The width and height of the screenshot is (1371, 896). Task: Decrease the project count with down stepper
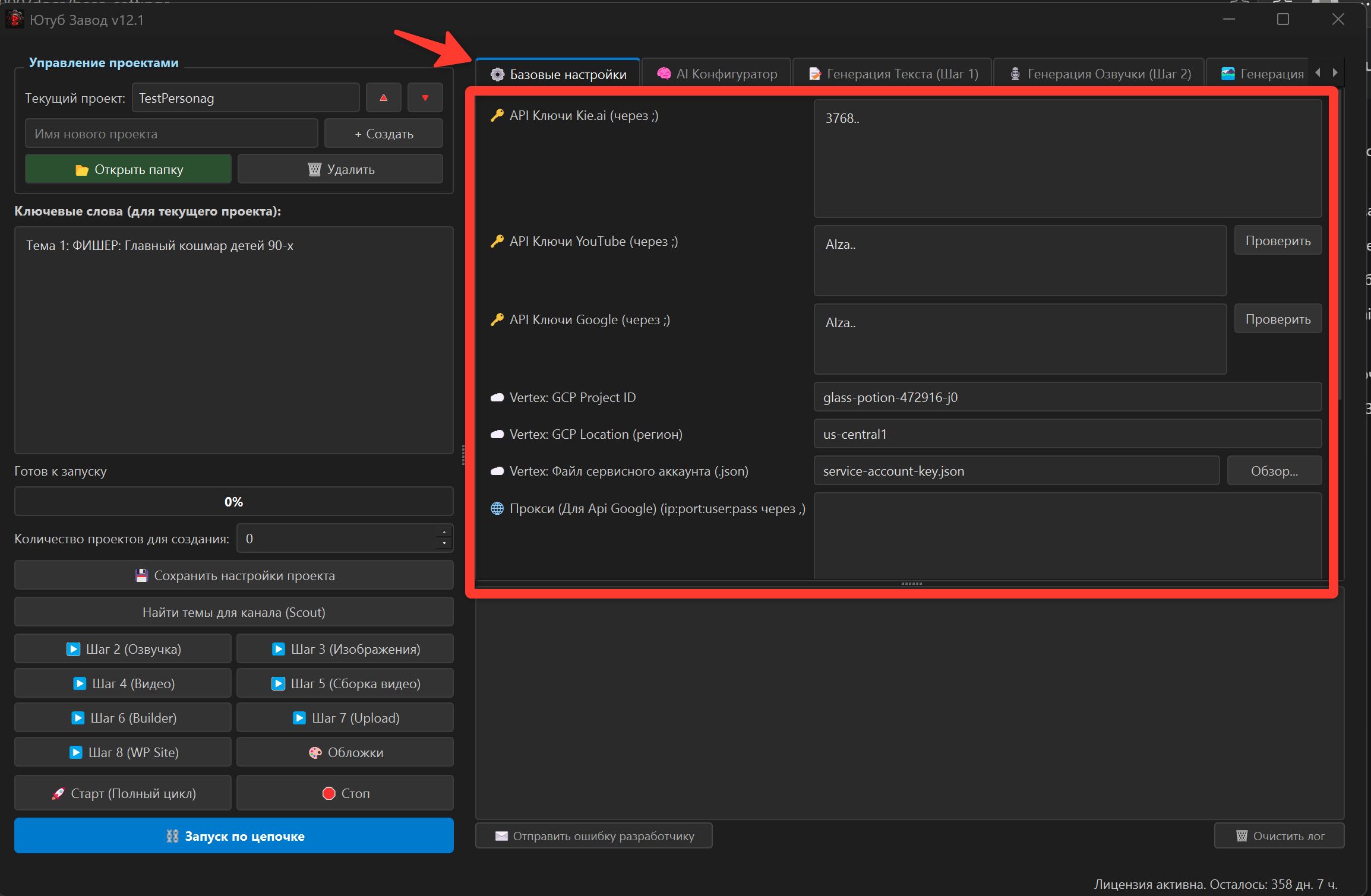click(x=444, y=544)
